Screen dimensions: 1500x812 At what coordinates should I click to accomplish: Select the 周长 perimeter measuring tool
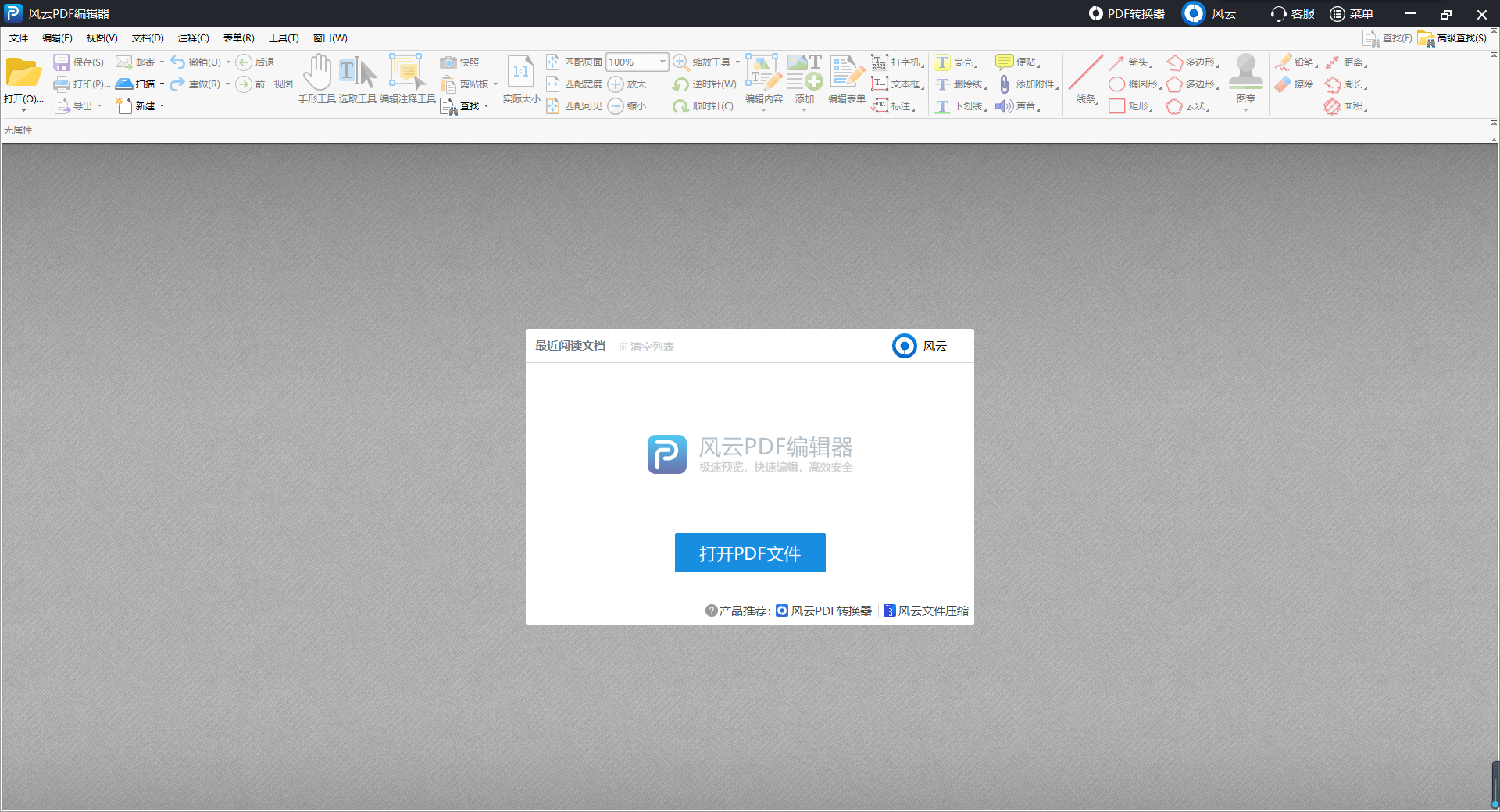coord(1346,84)
